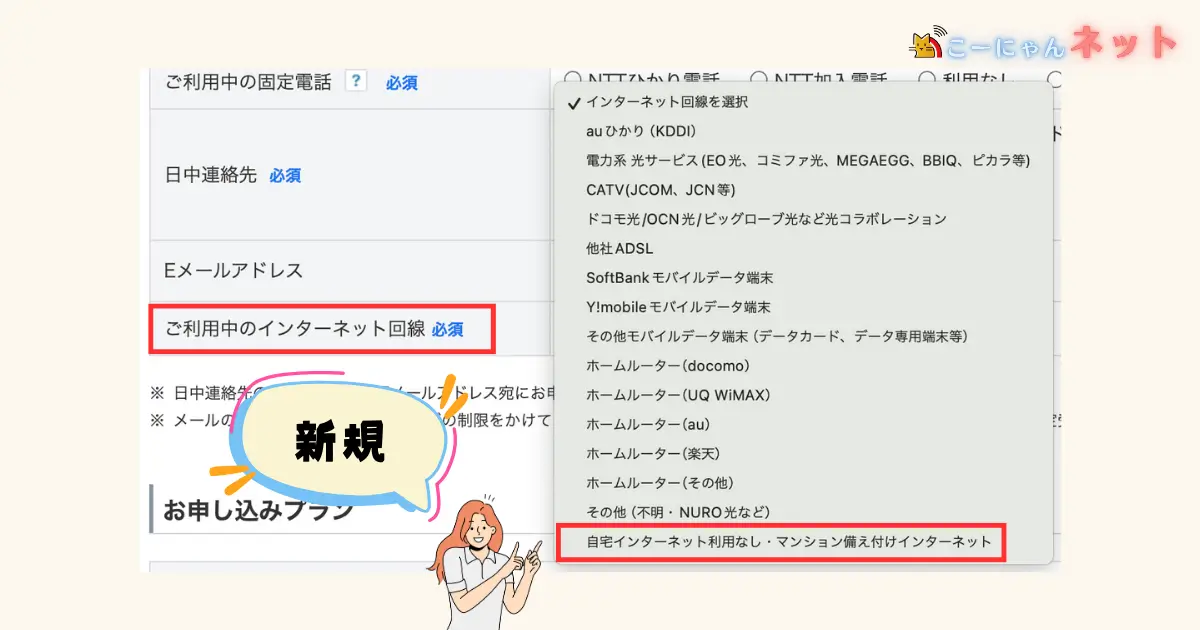Choose ドコモ光/OCN光 光コラボレーション option
The height and width of the screenshot is (630, 1200).
coord(803,219)
